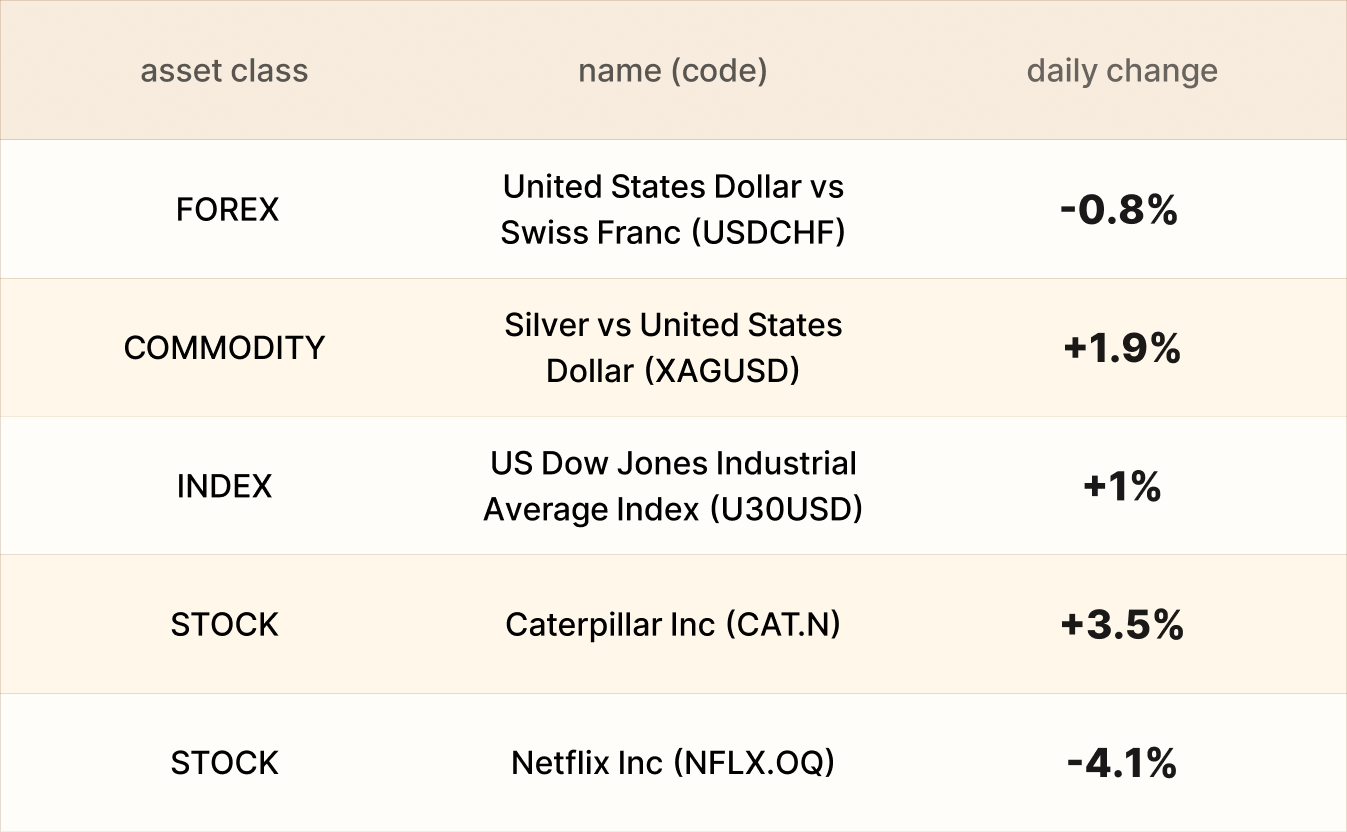Select the COMMODITY asset class cell
This screenshot has height=832, width=1347.
[x=224, y=348]
